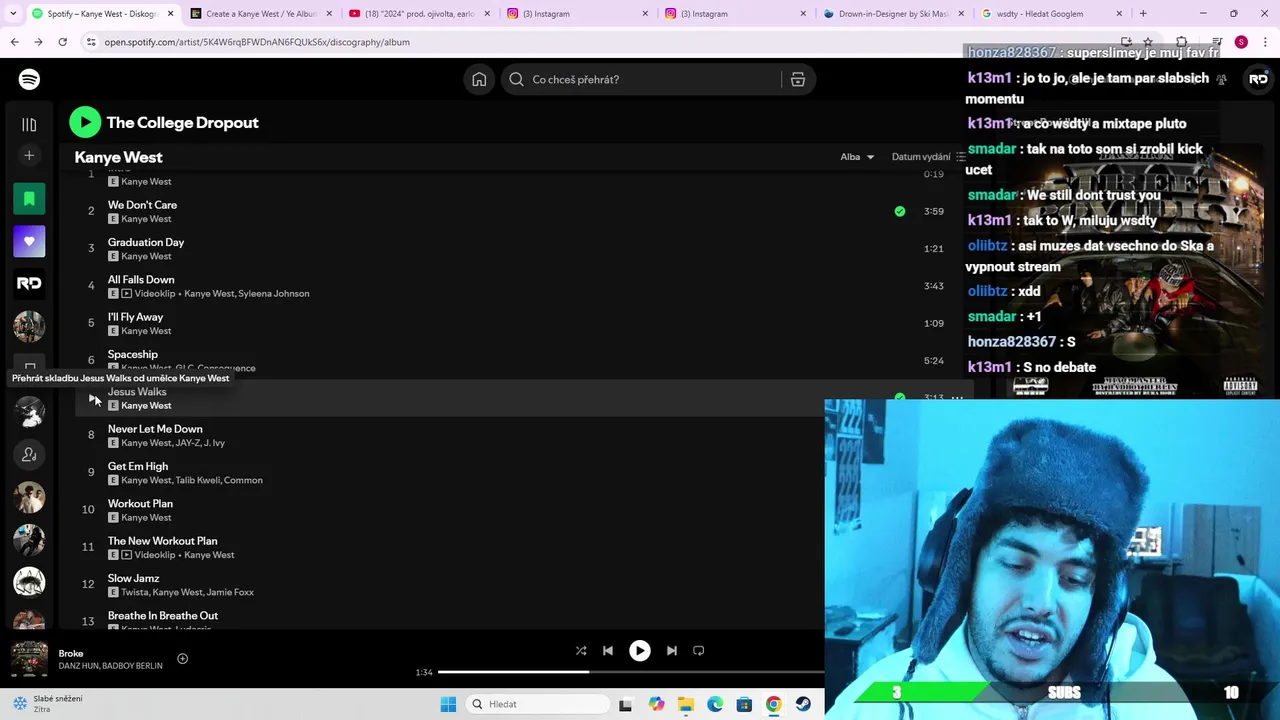Open Windows Start menu
This screenshot has height=720, width=1280.
click(x=448, y=704)
